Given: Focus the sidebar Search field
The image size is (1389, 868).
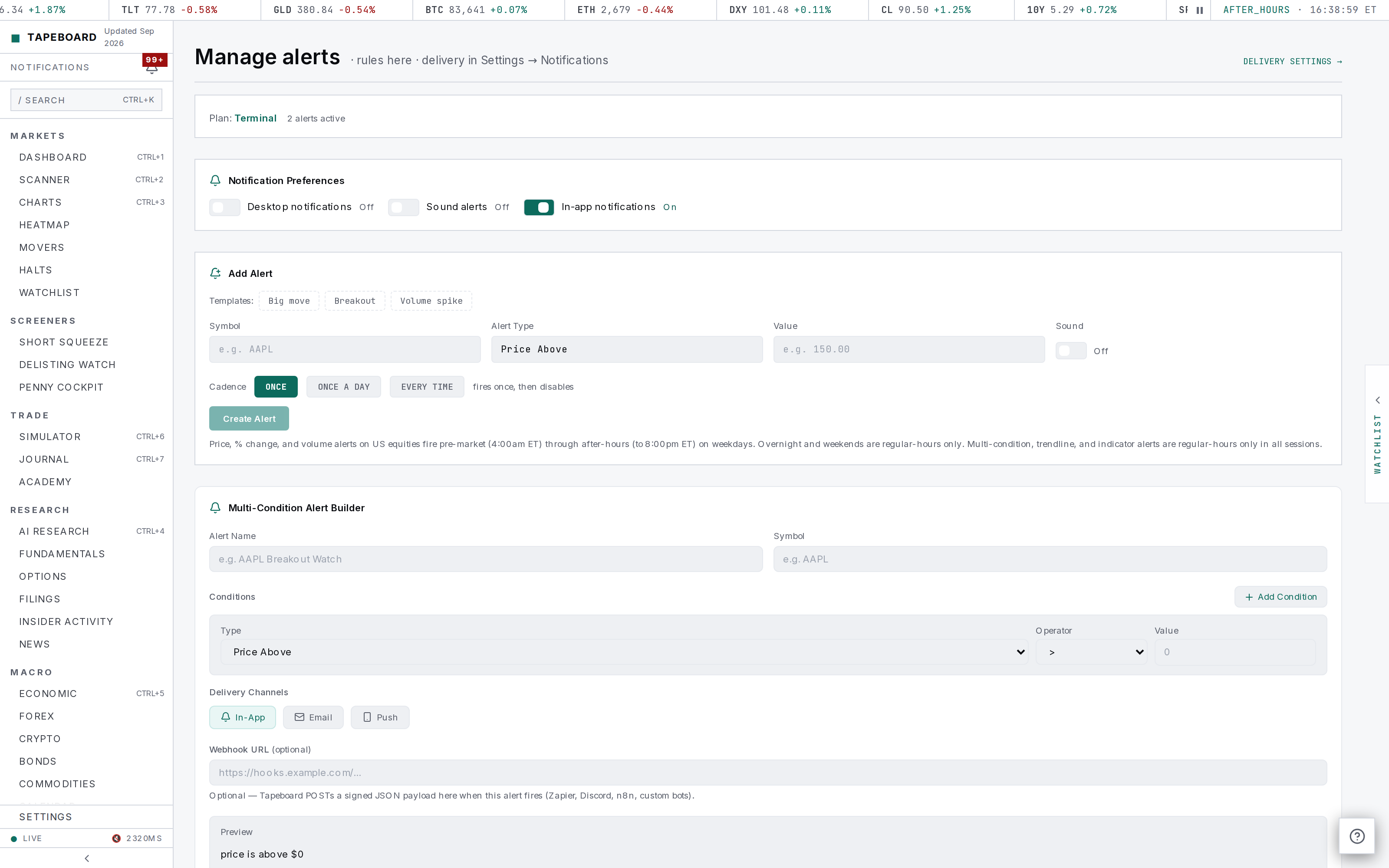Looking at the screenshot, I should pyautogui.click(x=86, y=100).
